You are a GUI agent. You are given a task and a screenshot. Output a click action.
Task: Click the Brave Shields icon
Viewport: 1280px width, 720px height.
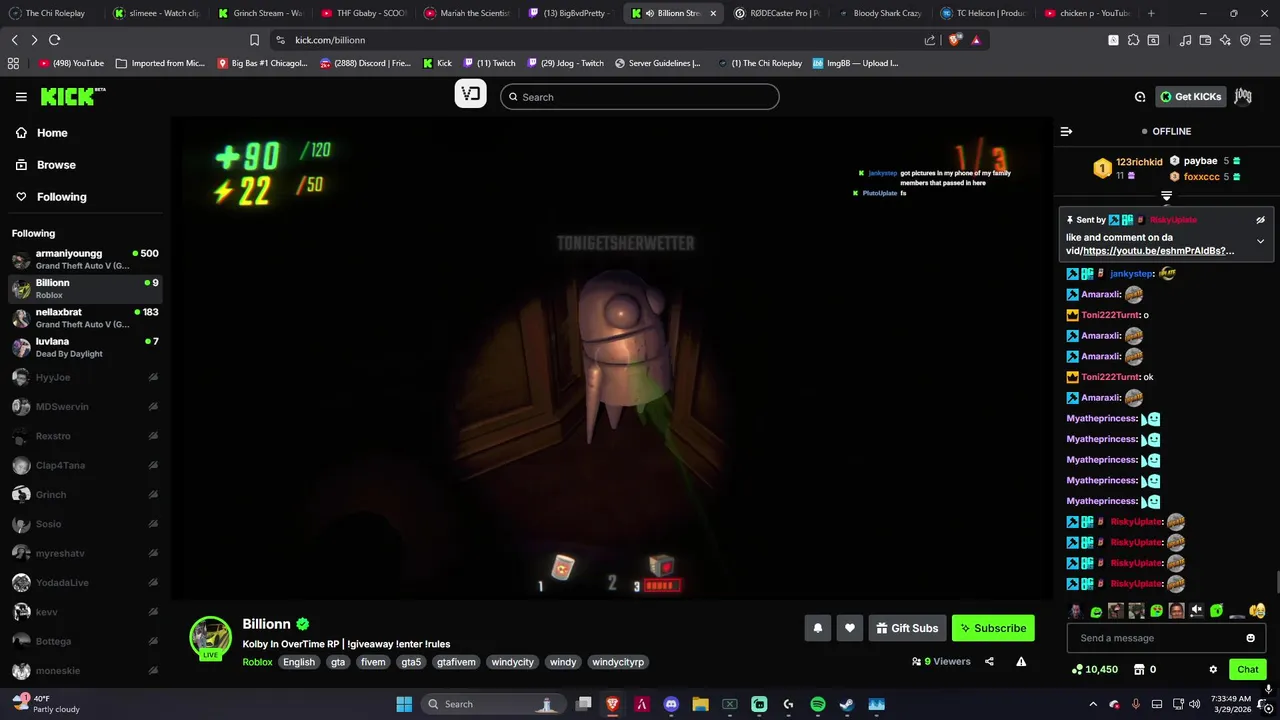pos(955,40)
